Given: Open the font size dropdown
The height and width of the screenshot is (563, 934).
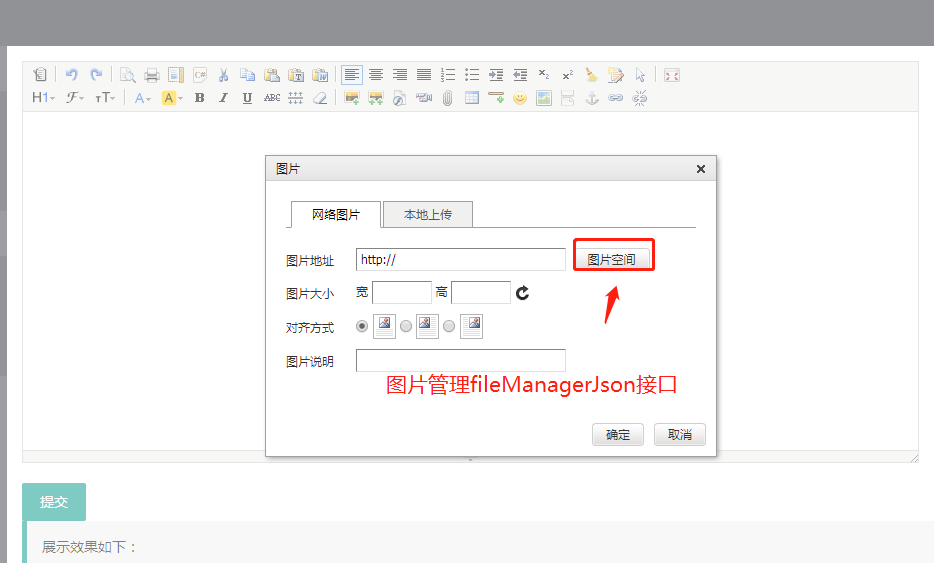Looking at the screenshot, I should [105, 98].
